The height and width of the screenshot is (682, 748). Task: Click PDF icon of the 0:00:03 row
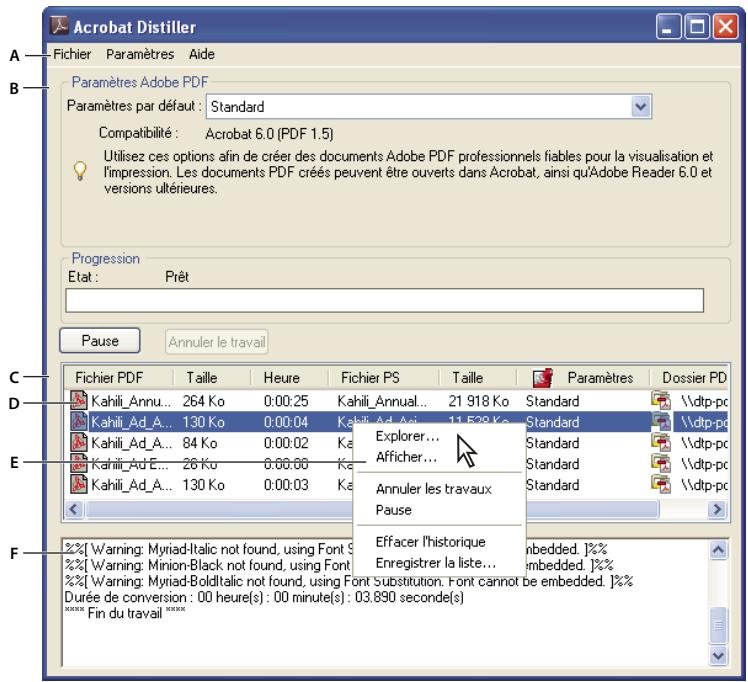coord(79,484)
